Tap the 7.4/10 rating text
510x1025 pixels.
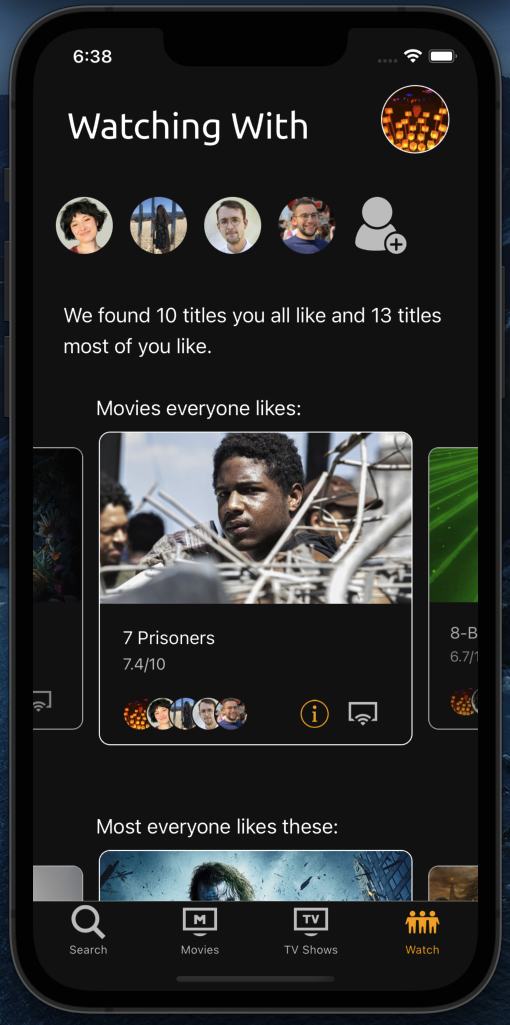[144, 665]
